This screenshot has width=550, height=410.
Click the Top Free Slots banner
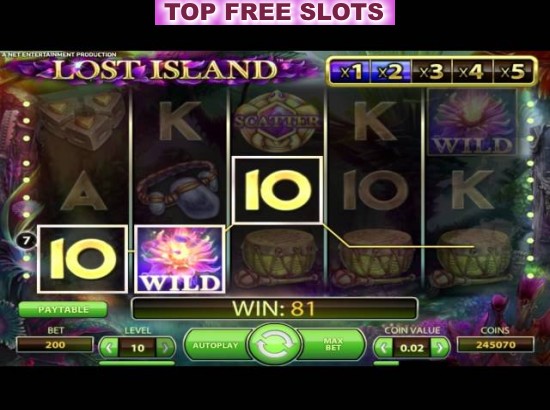coord(275,12)
